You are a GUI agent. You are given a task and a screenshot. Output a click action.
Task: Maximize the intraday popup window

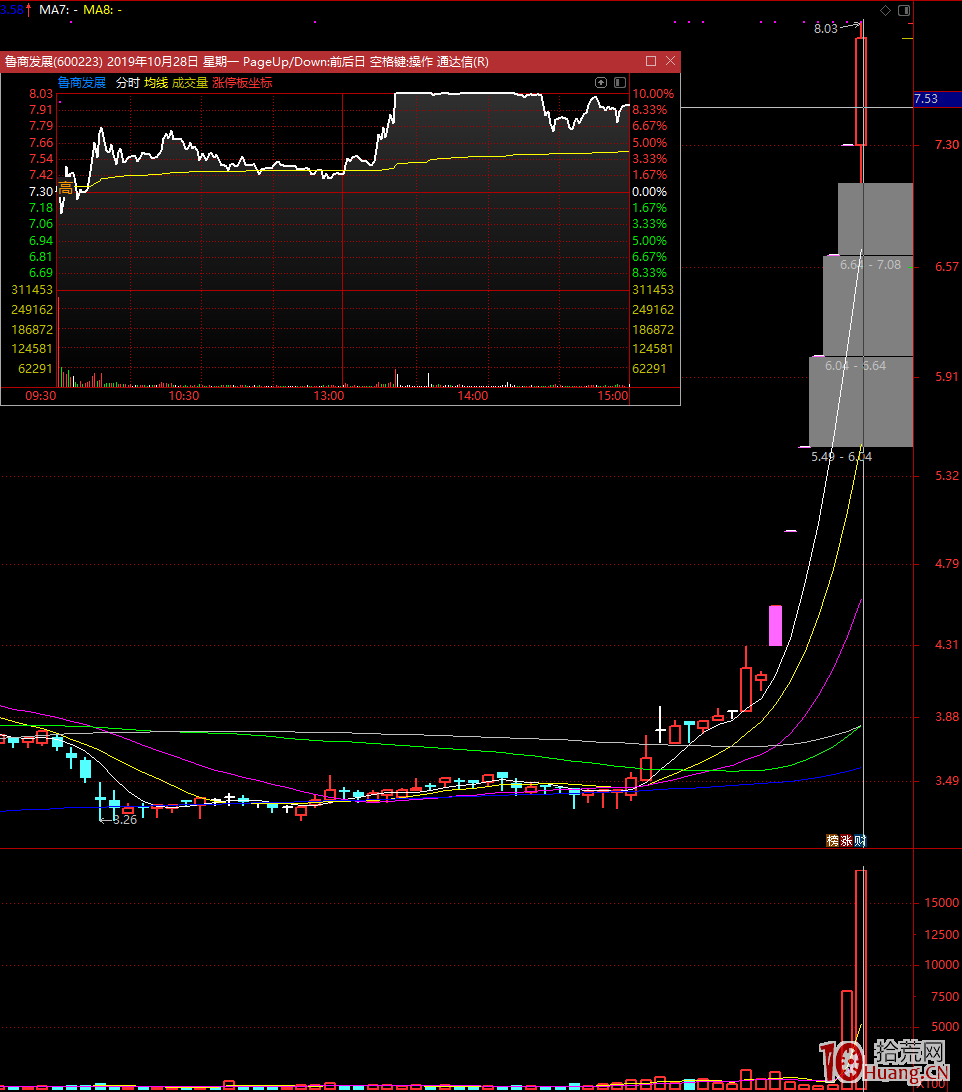pos(651,61)
